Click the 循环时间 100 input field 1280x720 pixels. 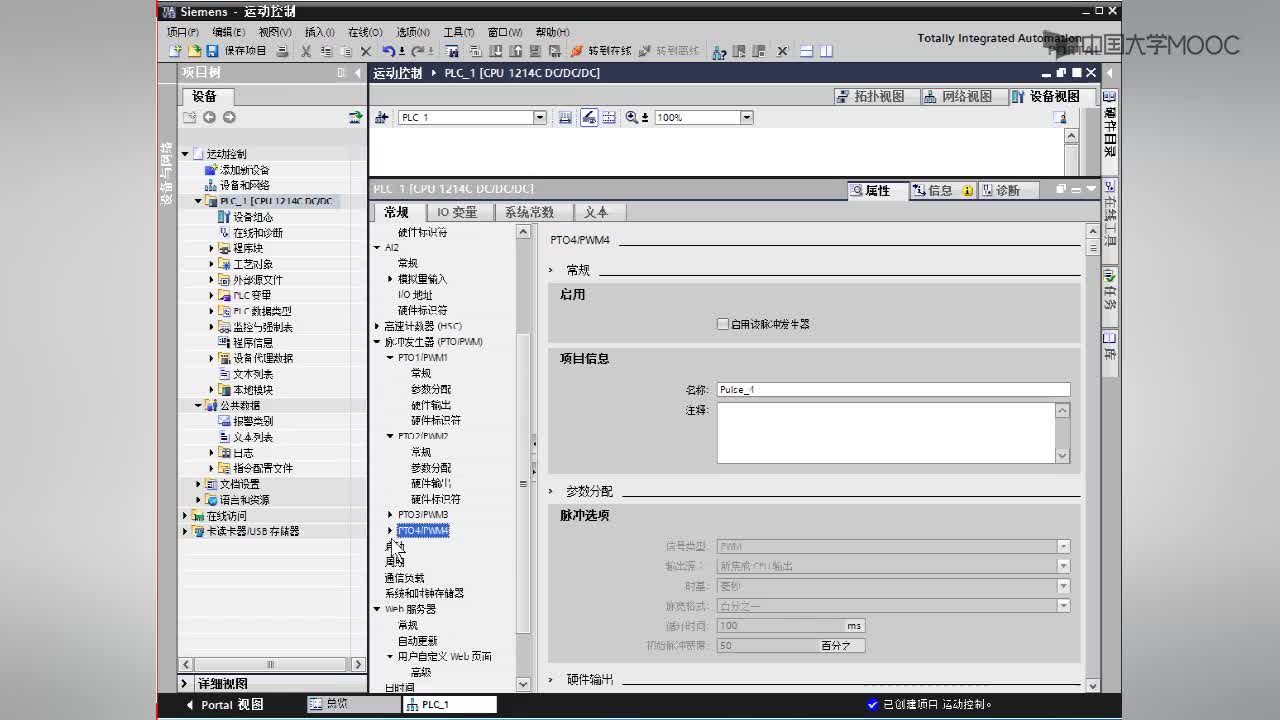click(x=781, y=626)
